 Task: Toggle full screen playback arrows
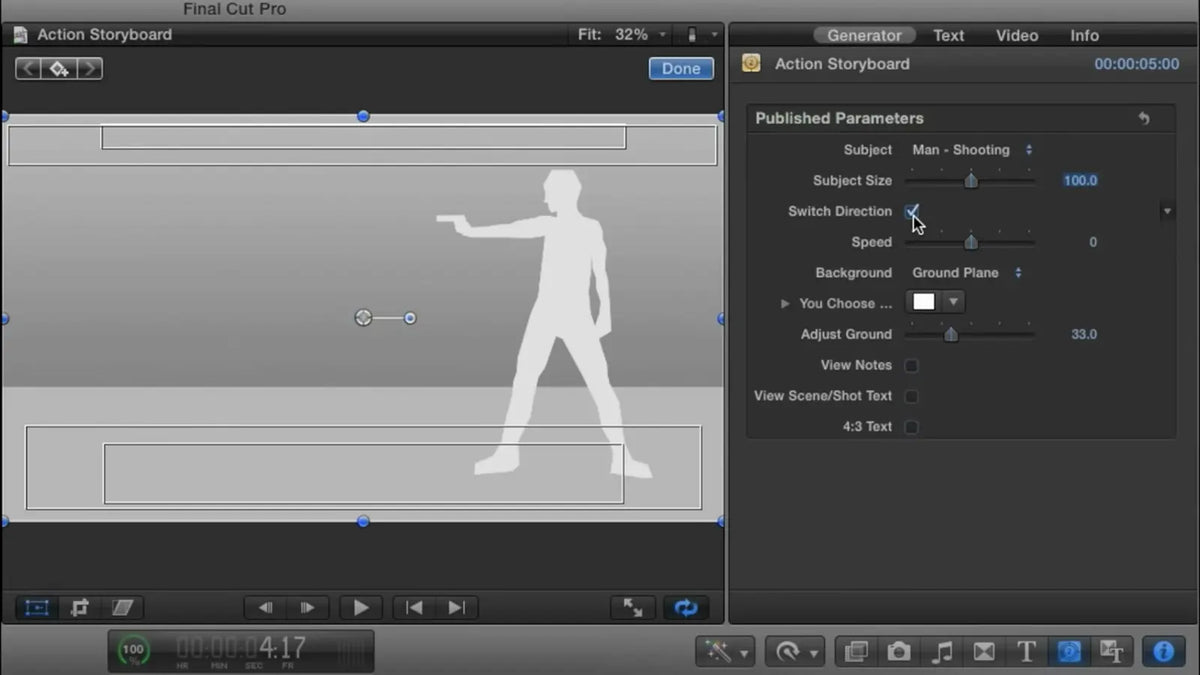(x=633, y=607)
